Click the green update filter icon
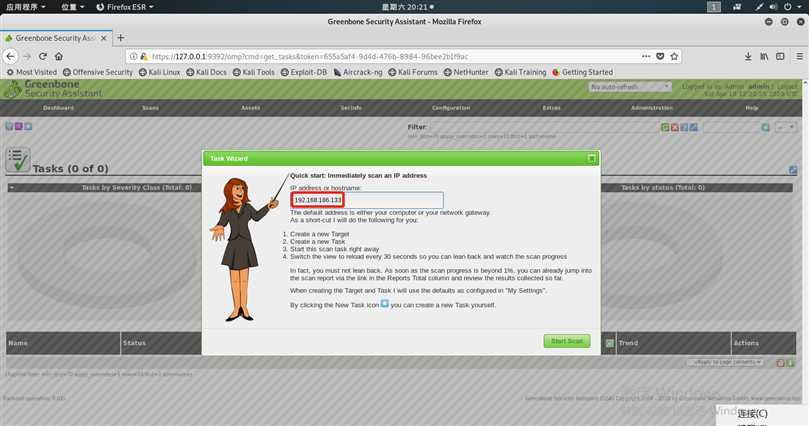Screen dimensions: 809x426 point(665,127)
